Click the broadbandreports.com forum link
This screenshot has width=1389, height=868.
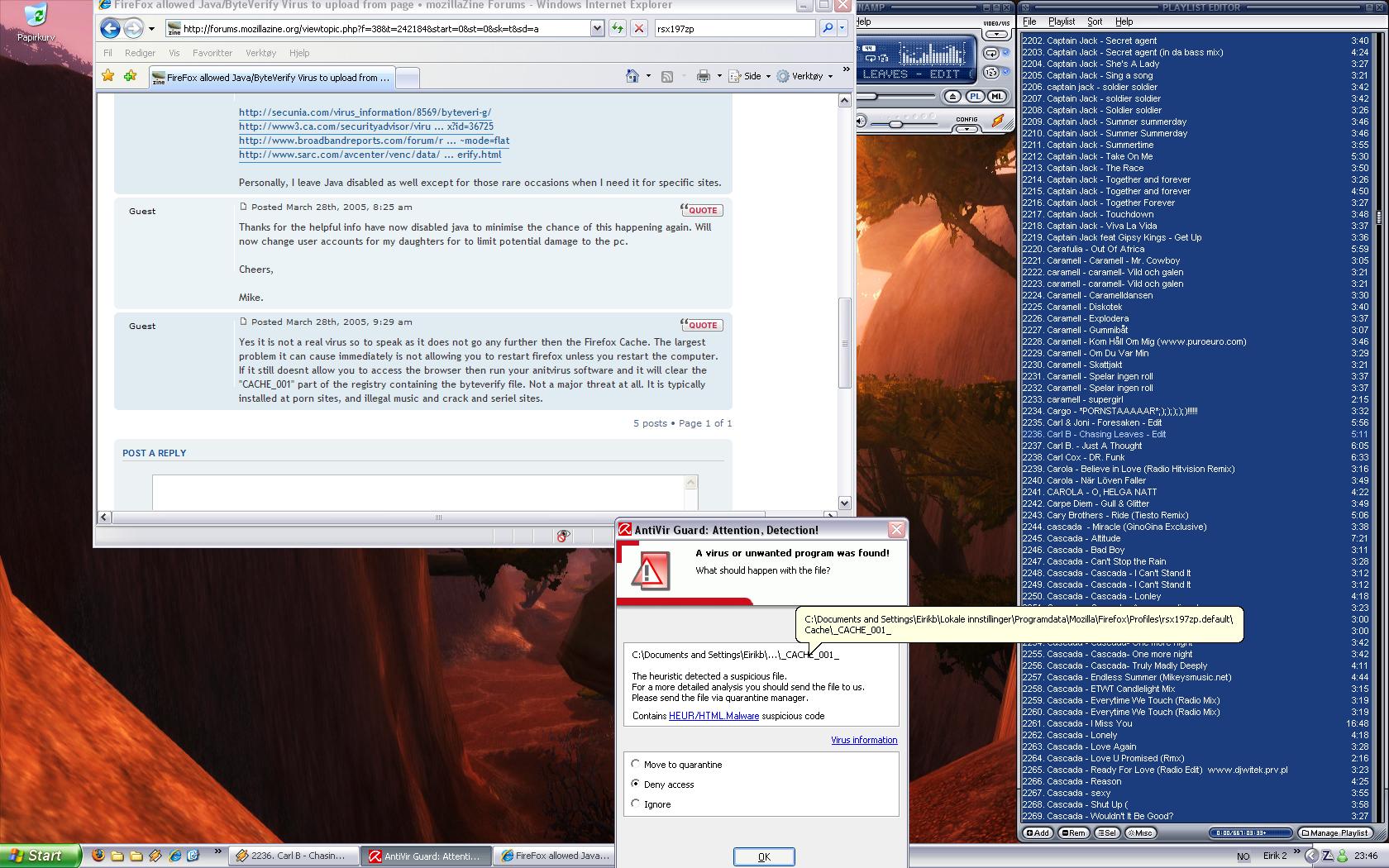click(x=374, y=141)
